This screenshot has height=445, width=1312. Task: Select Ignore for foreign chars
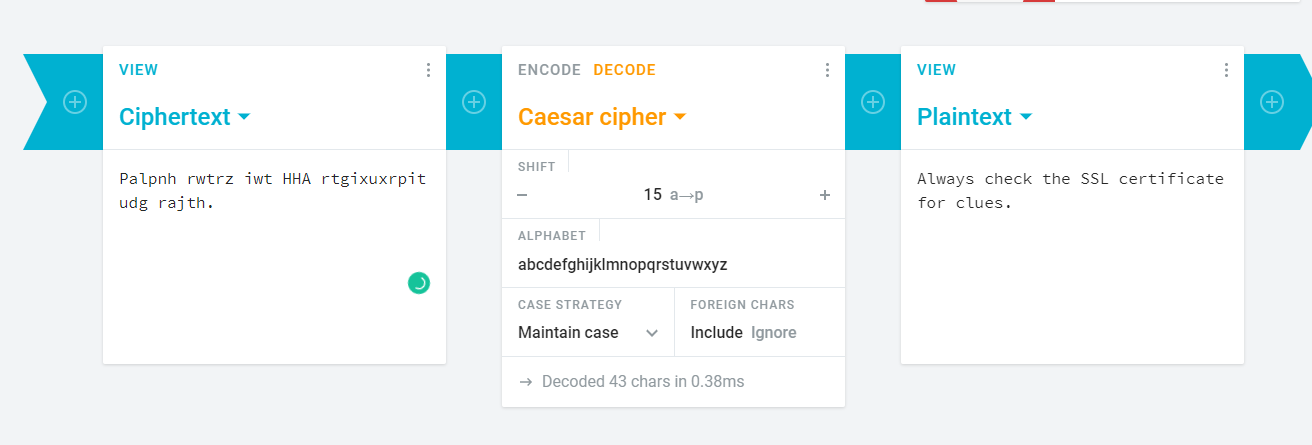coord(774,333)
